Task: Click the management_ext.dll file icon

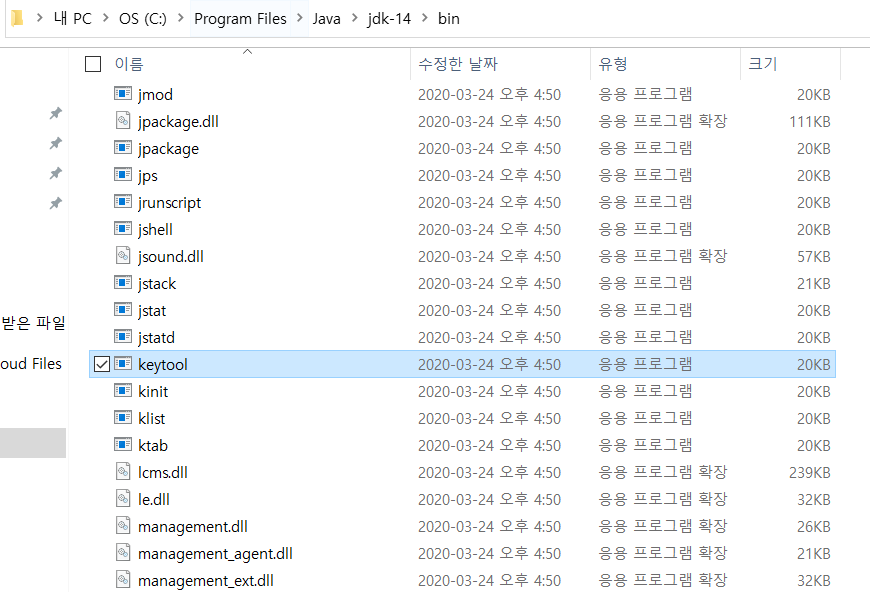Action: pyautogui.click(x=123, y=580)
